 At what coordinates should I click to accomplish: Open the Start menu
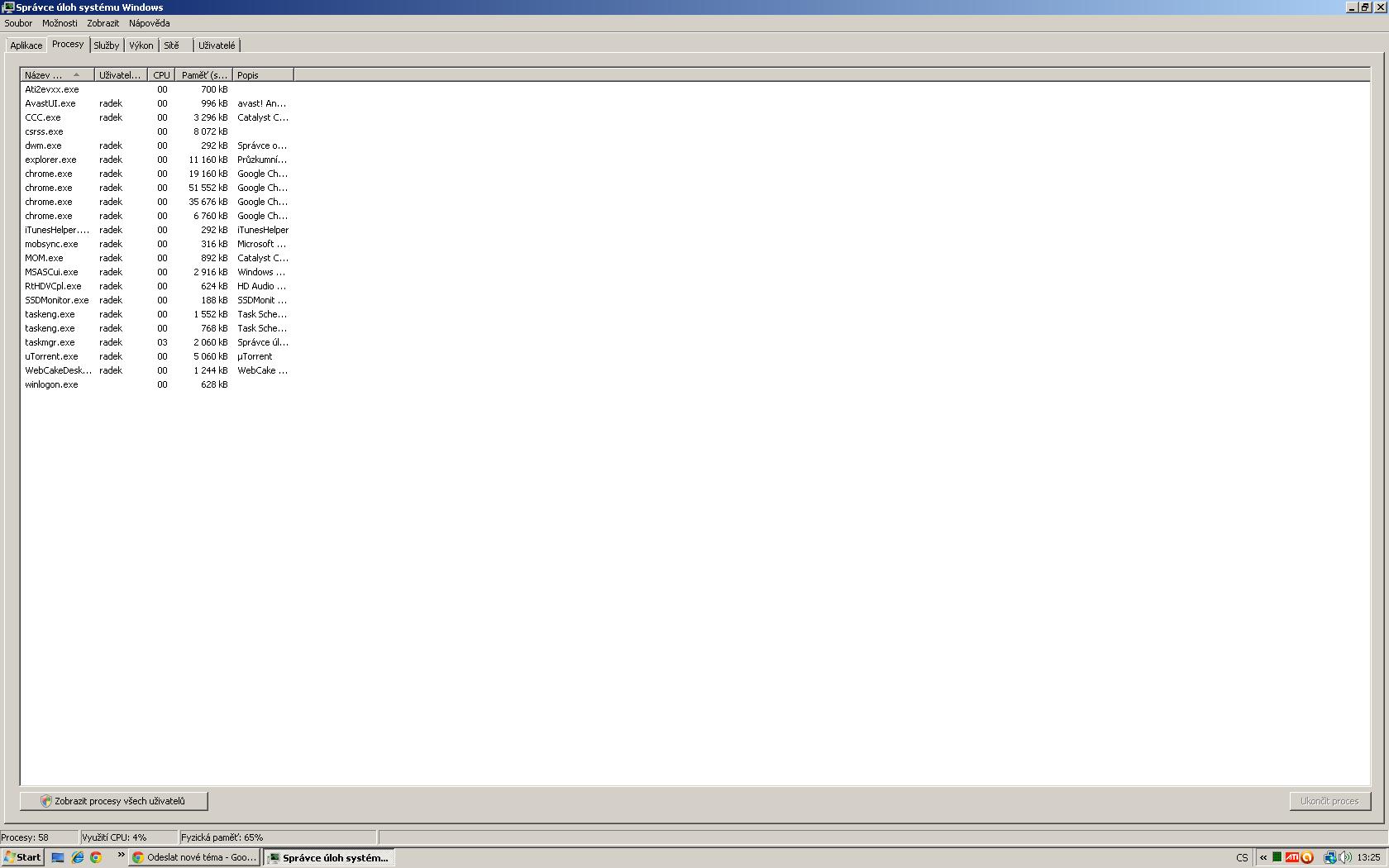pyautogui.click(x=22, y=857)
